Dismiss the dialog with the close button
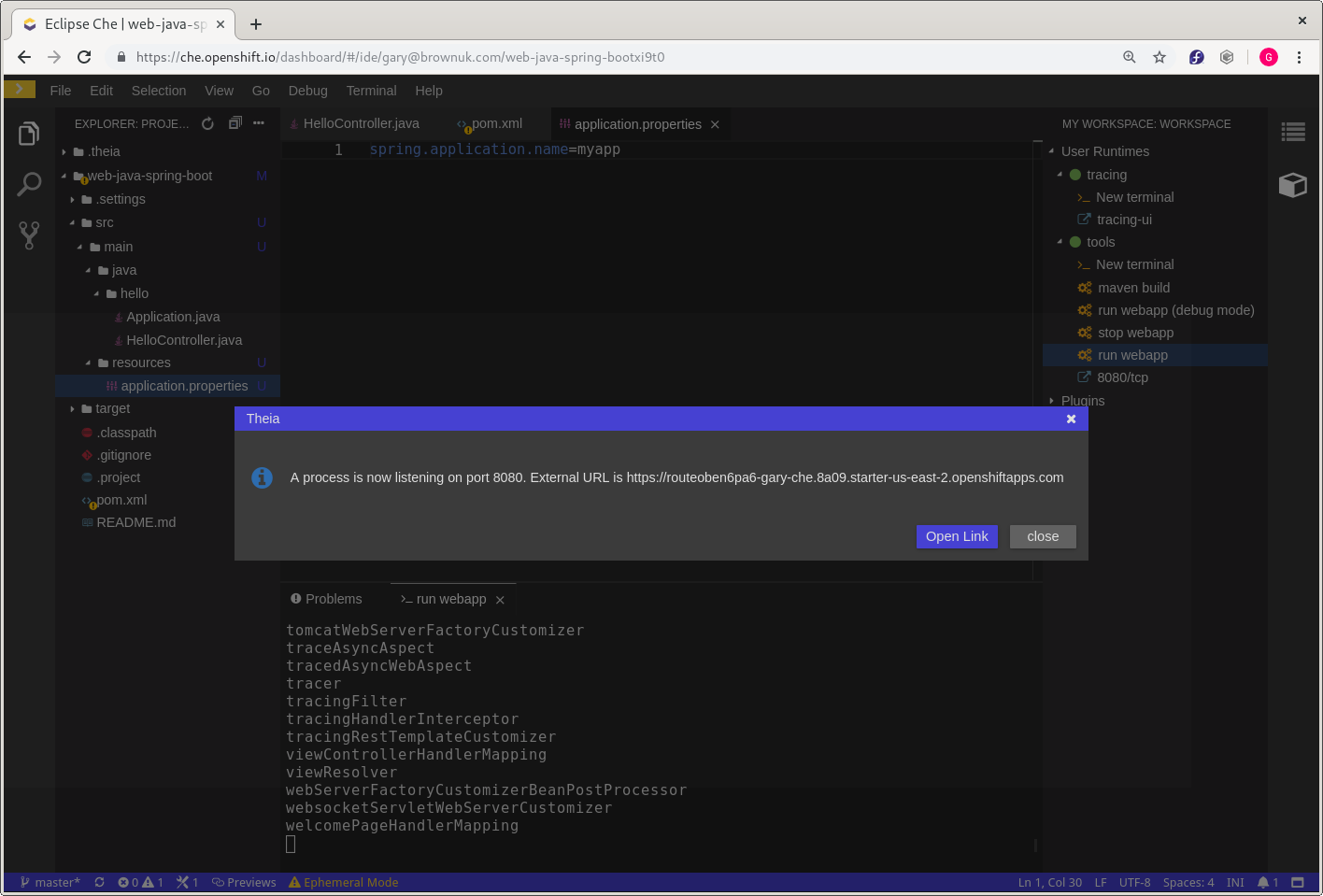Image resolution: width=1323 pixels, height=896 pixels. tap(1043, 536)
